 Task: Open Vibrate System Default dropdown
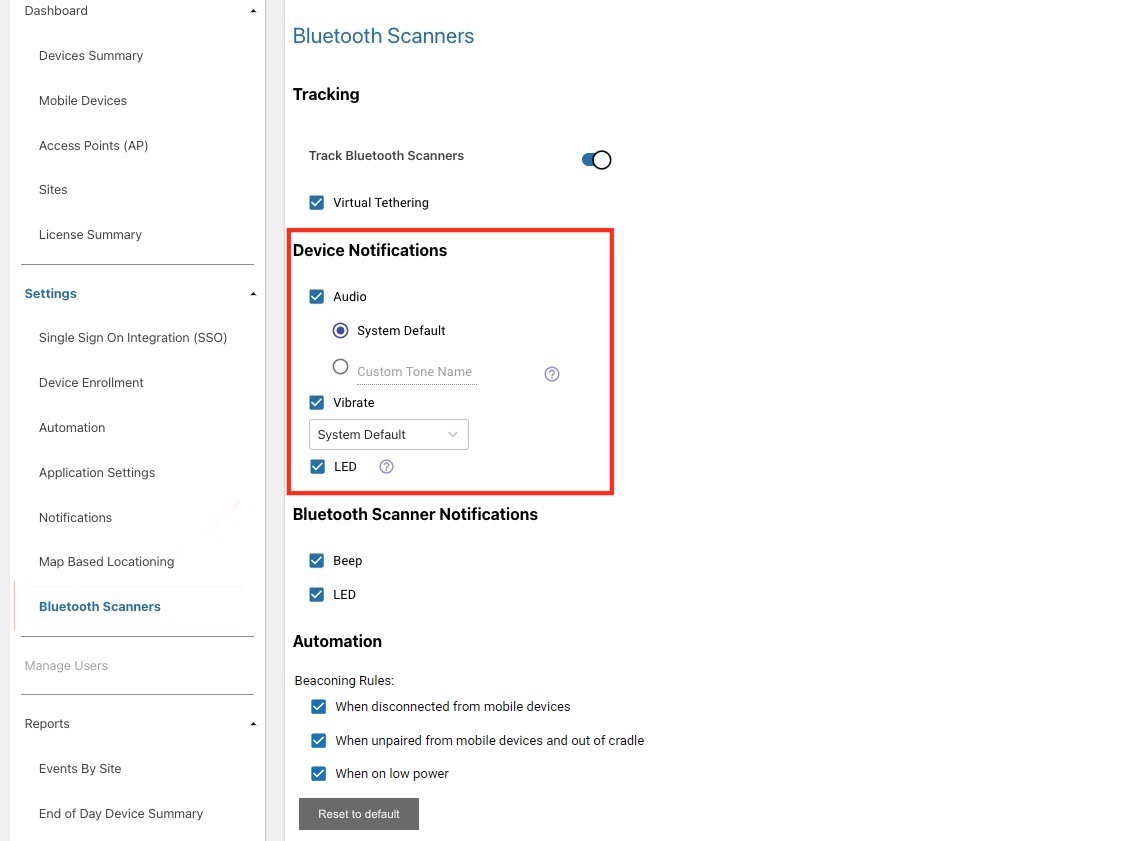tap(388, 435)
